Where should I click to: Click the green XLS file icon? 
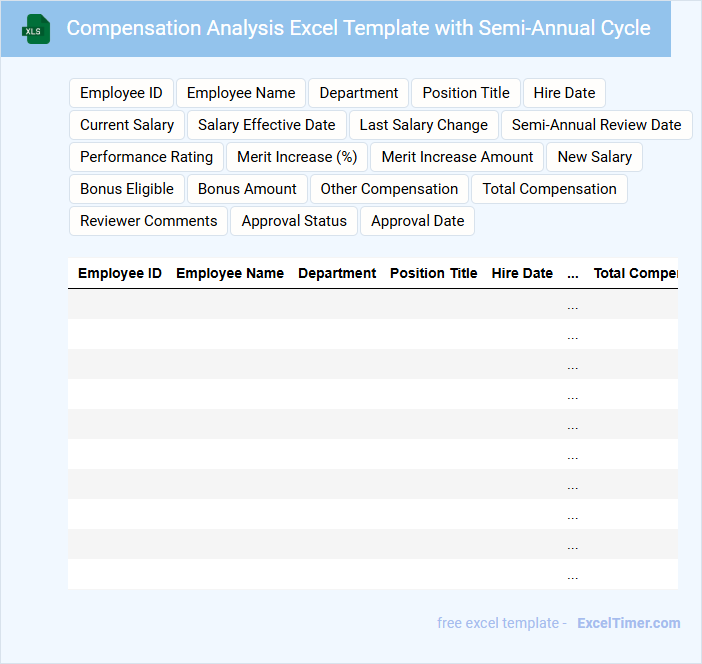pyautogui.click(x=37, y=29)
